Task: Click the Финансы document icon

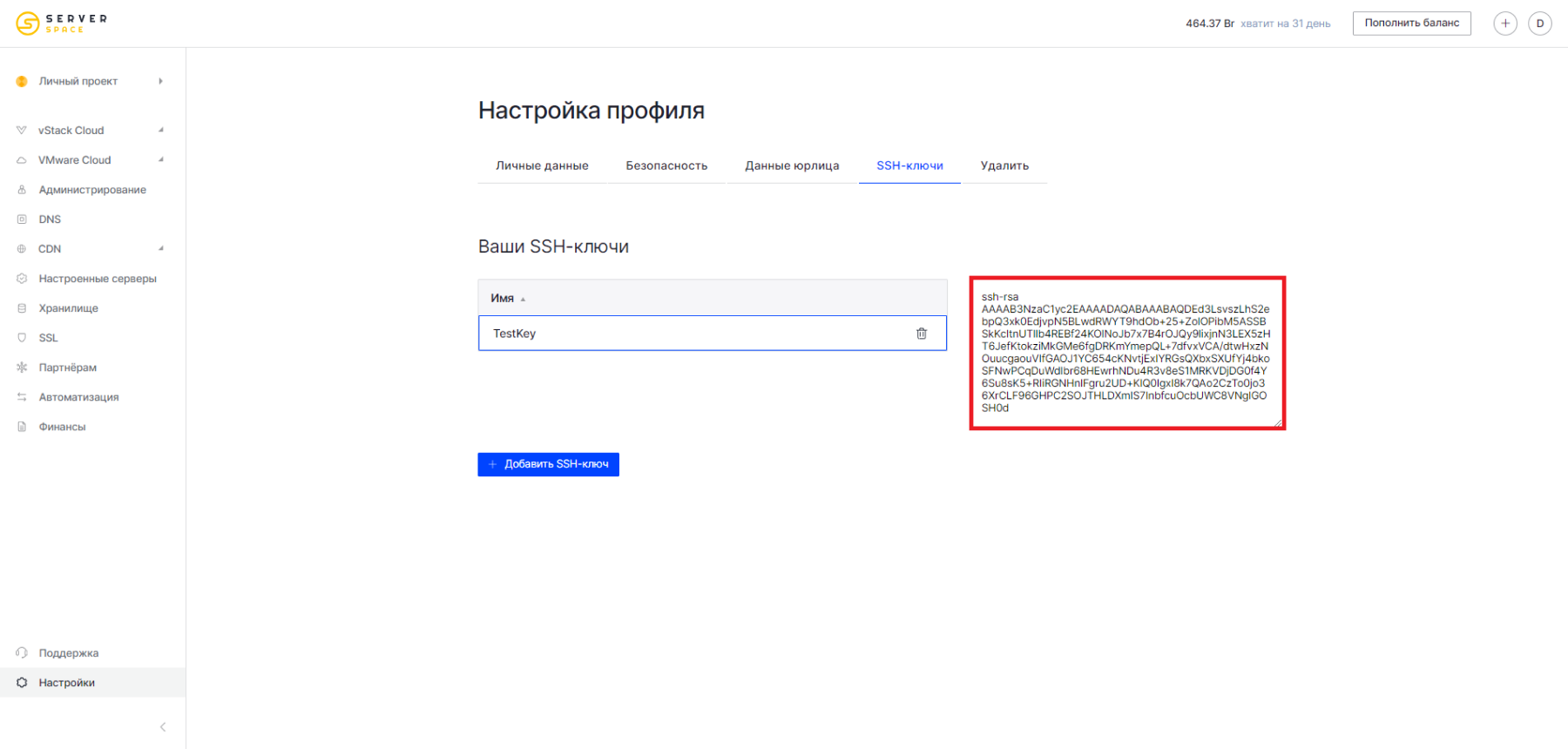Action: coord(22,427)
